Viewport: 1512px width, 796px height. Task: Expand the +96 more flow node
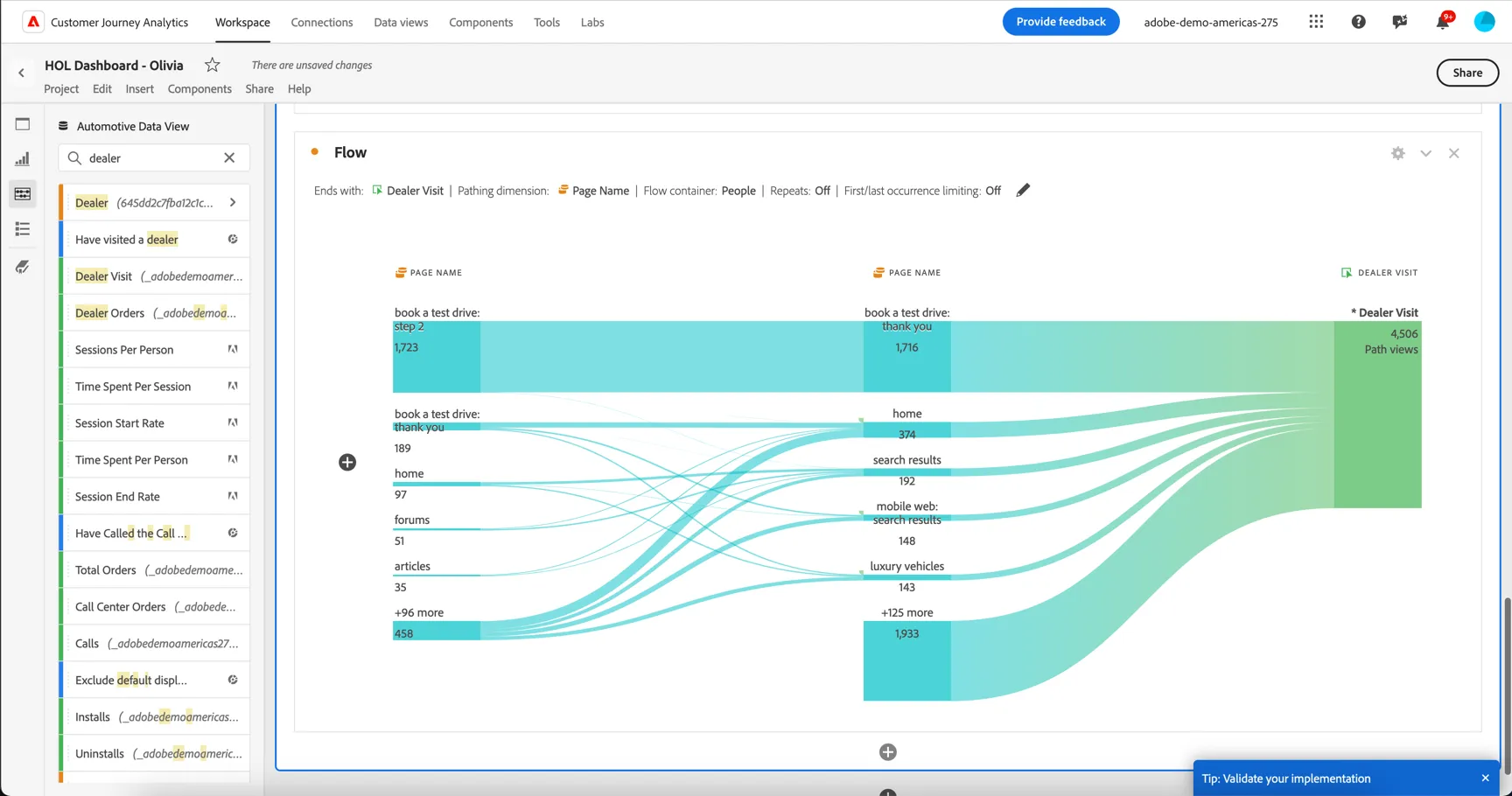pos(437,631)
